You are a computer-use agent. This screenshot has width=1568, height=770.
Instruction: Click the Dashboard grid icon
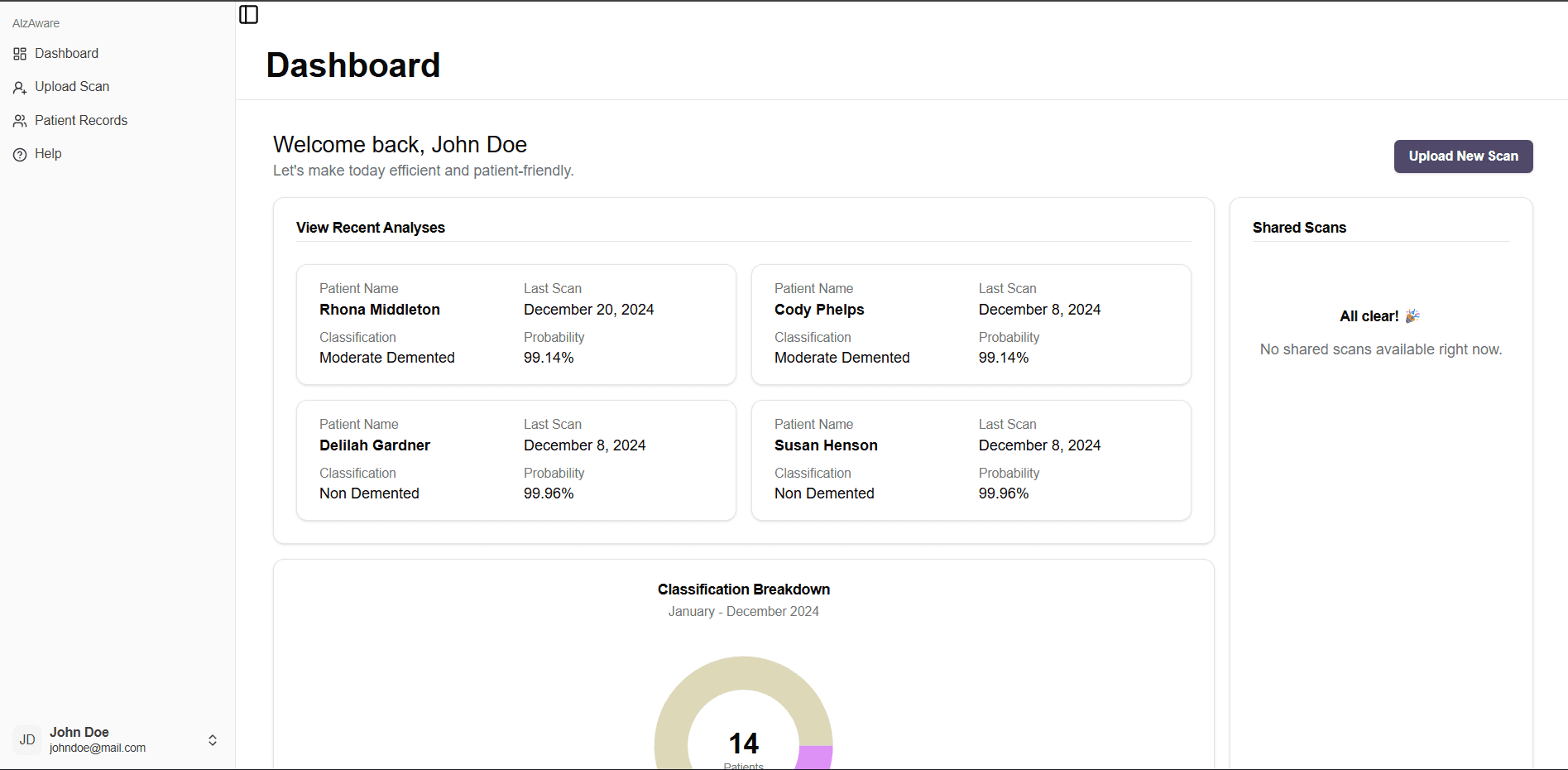pyautogui.click(x=20, y=54)
